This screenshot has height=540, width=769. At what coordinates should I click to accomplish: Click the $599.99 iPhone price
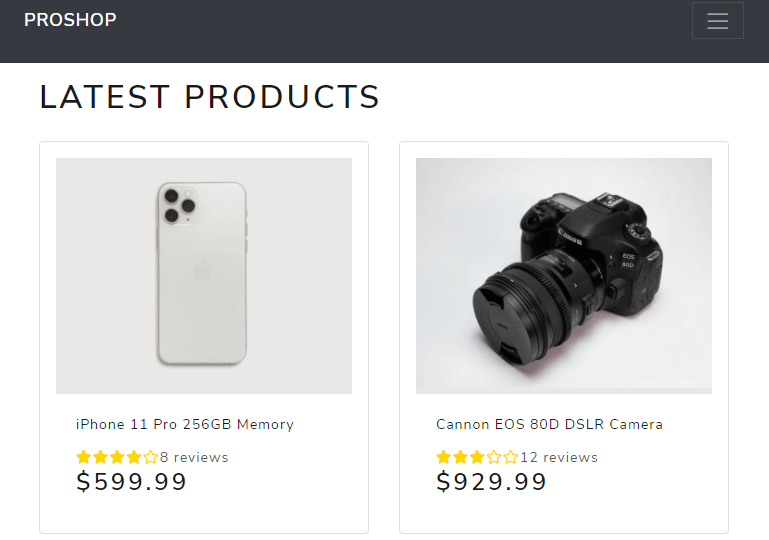pyautogui.click(x=132, y=482)
